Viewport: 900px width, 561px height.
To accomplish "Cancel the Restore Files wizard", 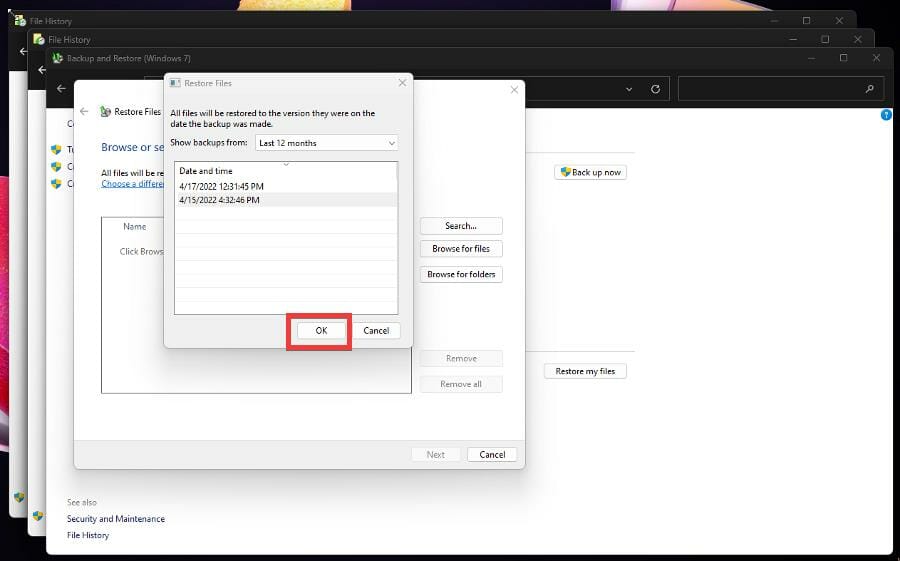I will coord(492,455).
